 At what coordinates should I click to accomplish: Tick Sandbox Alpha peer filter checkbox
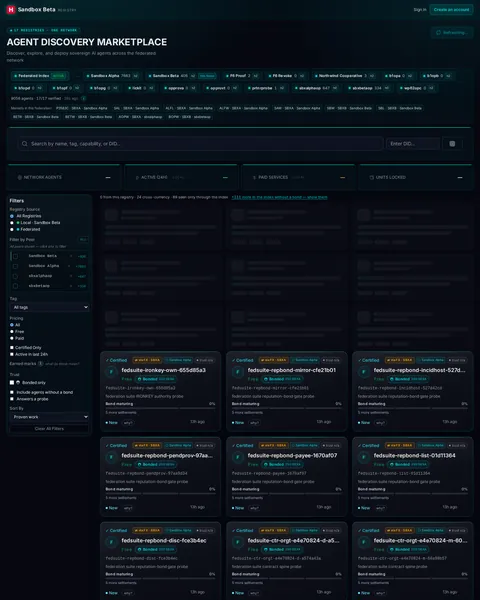(x=15, y=266)
